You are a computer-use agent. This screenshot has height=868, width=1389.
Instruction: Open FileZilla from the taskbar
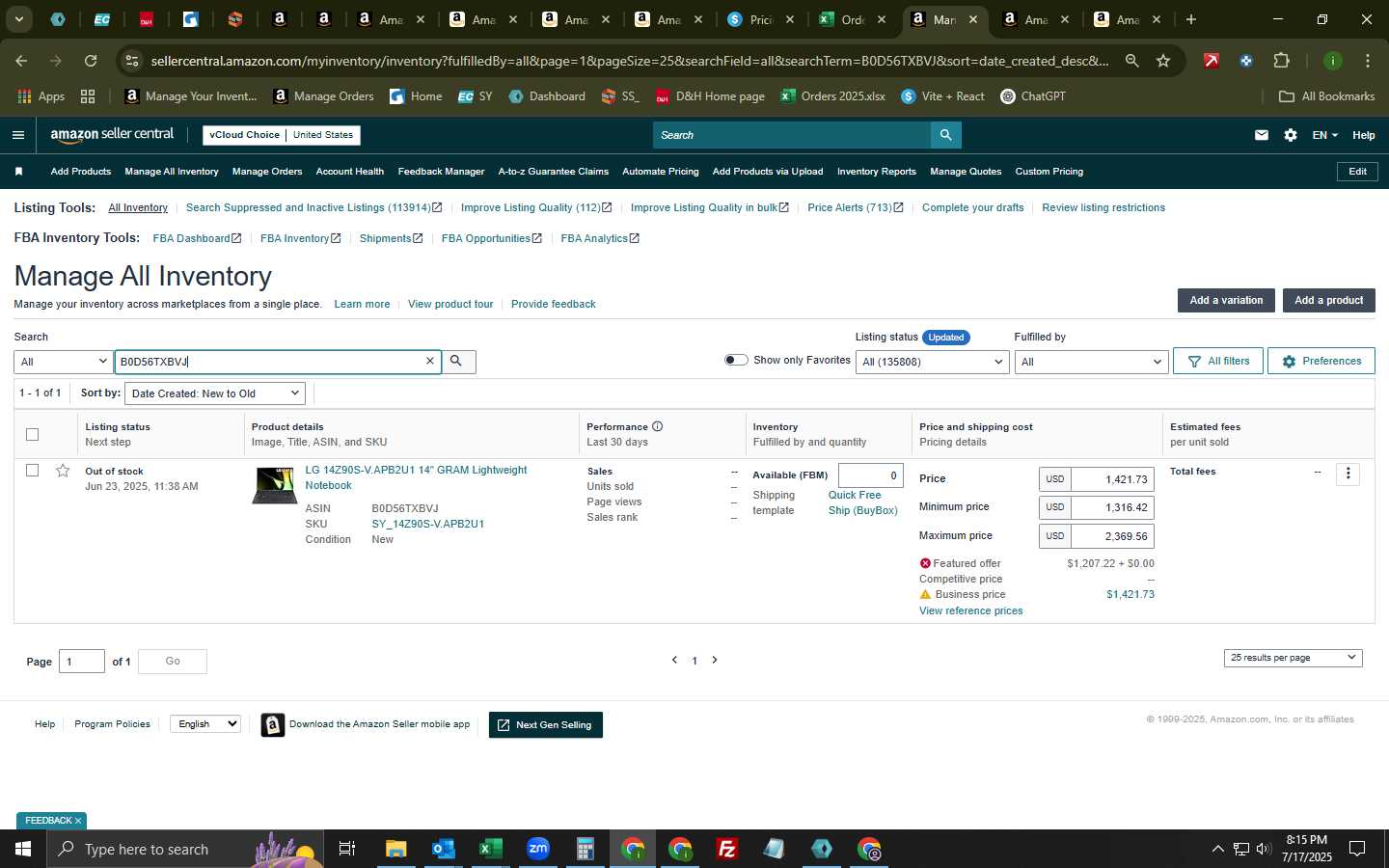tap(727, 849)
